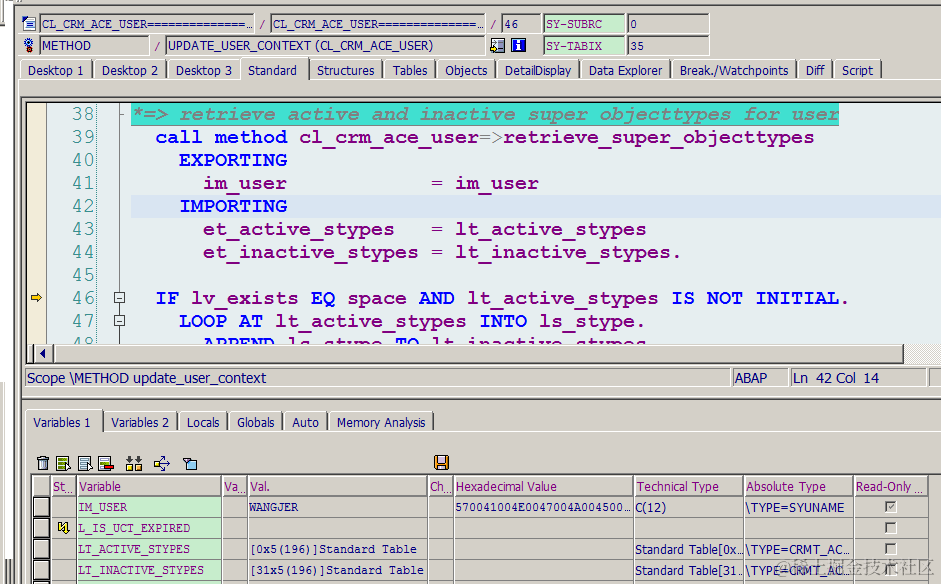The width and height of the screenshot is (941, 584).
Task: Click the SY-SUBRC value field
Action: coord(668,24)
